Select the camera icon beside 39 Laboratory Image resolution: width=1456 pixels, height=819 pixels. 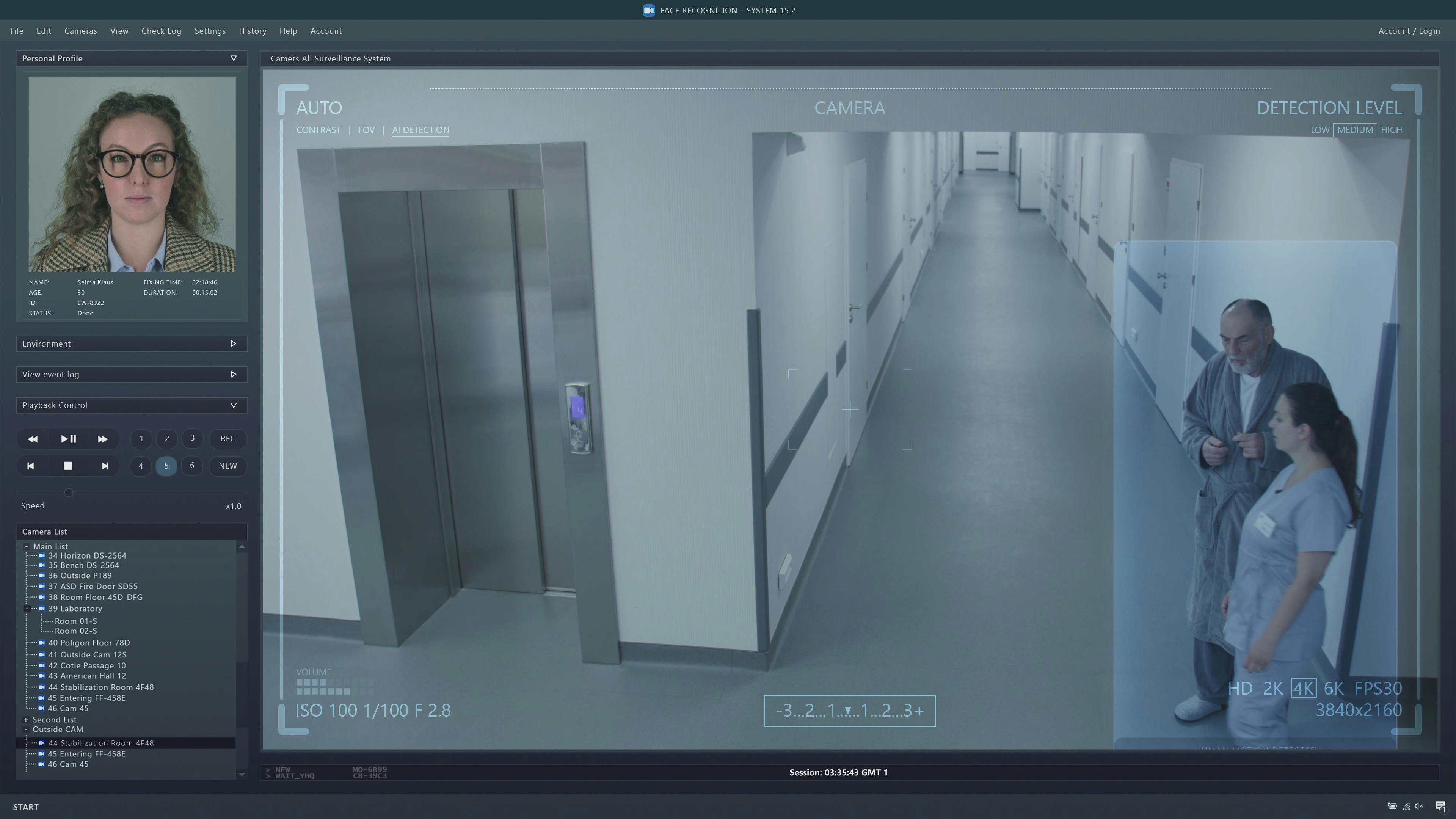click(x=42, y=609)
